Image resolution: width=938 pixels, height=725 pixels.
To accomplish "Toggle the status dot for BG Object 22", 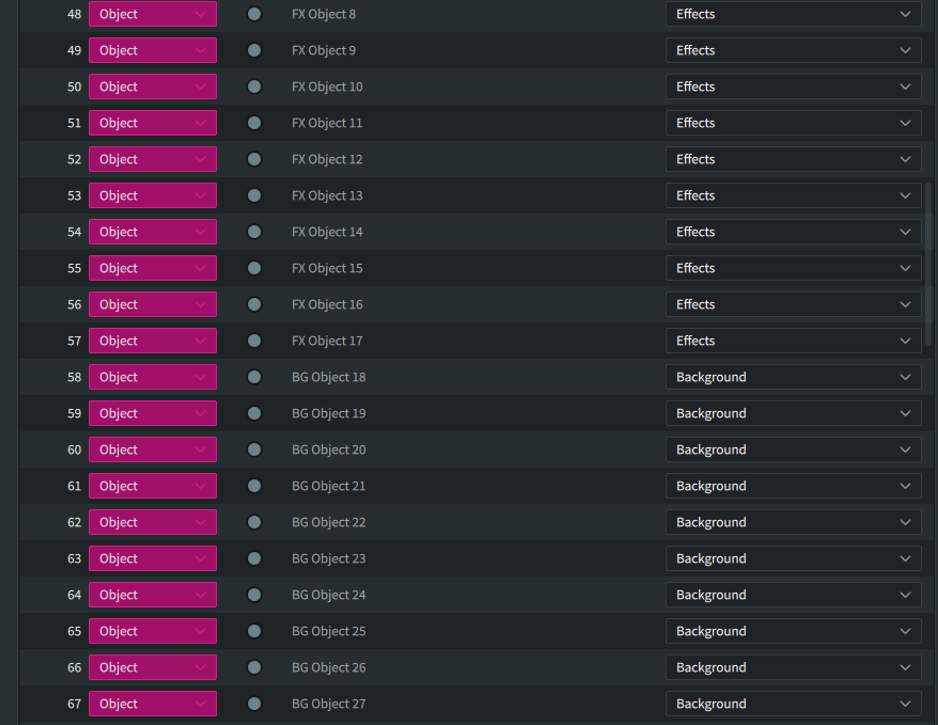I will pos(254,522).
